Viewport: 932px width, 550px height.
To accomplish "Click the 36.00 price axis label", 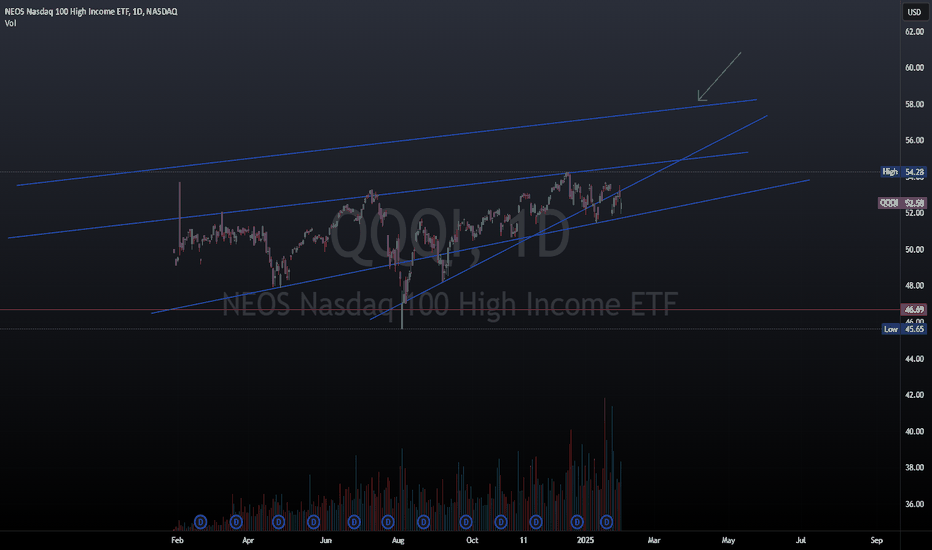I will (x=914, y=504).
